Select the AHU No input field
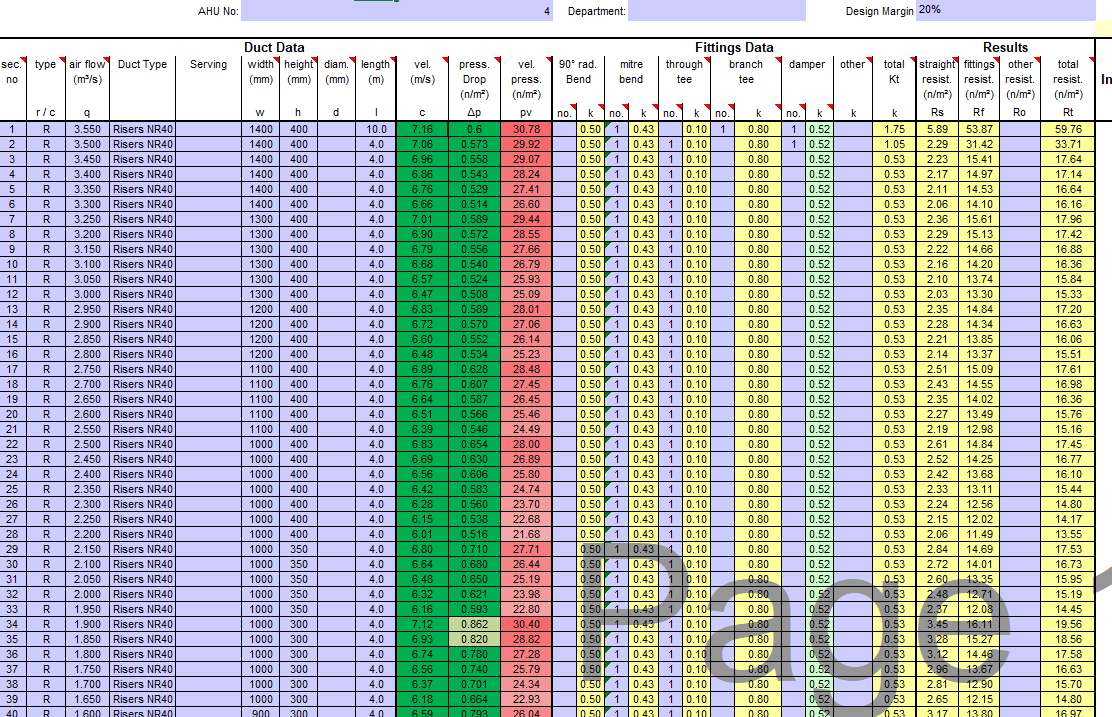The width and height of the screenshot is (1112, 717). click(x=397, y=11)
